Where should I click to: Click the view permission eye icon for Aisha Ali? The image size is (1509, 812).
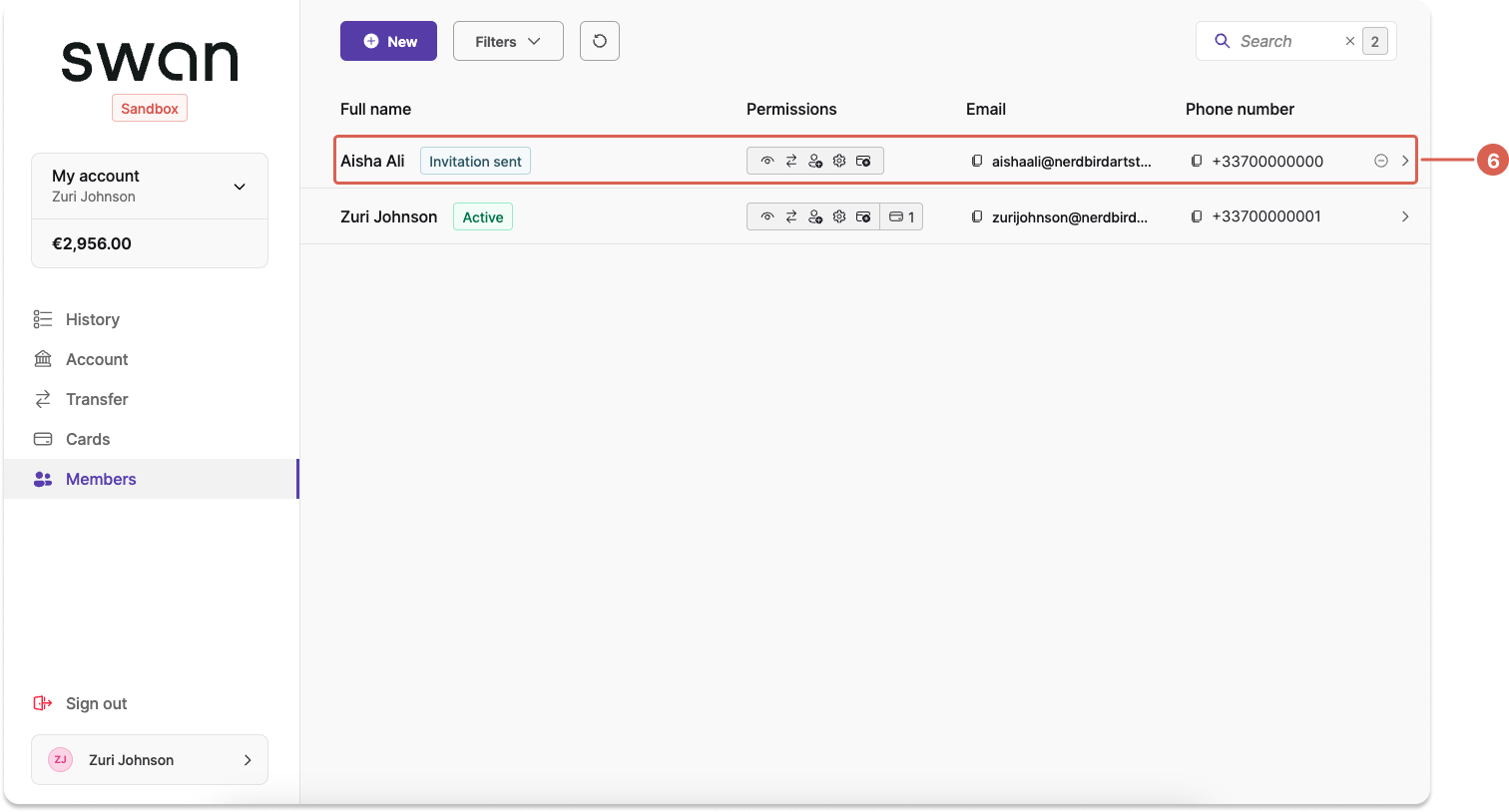pyautogui.click(x=766, y=161)
